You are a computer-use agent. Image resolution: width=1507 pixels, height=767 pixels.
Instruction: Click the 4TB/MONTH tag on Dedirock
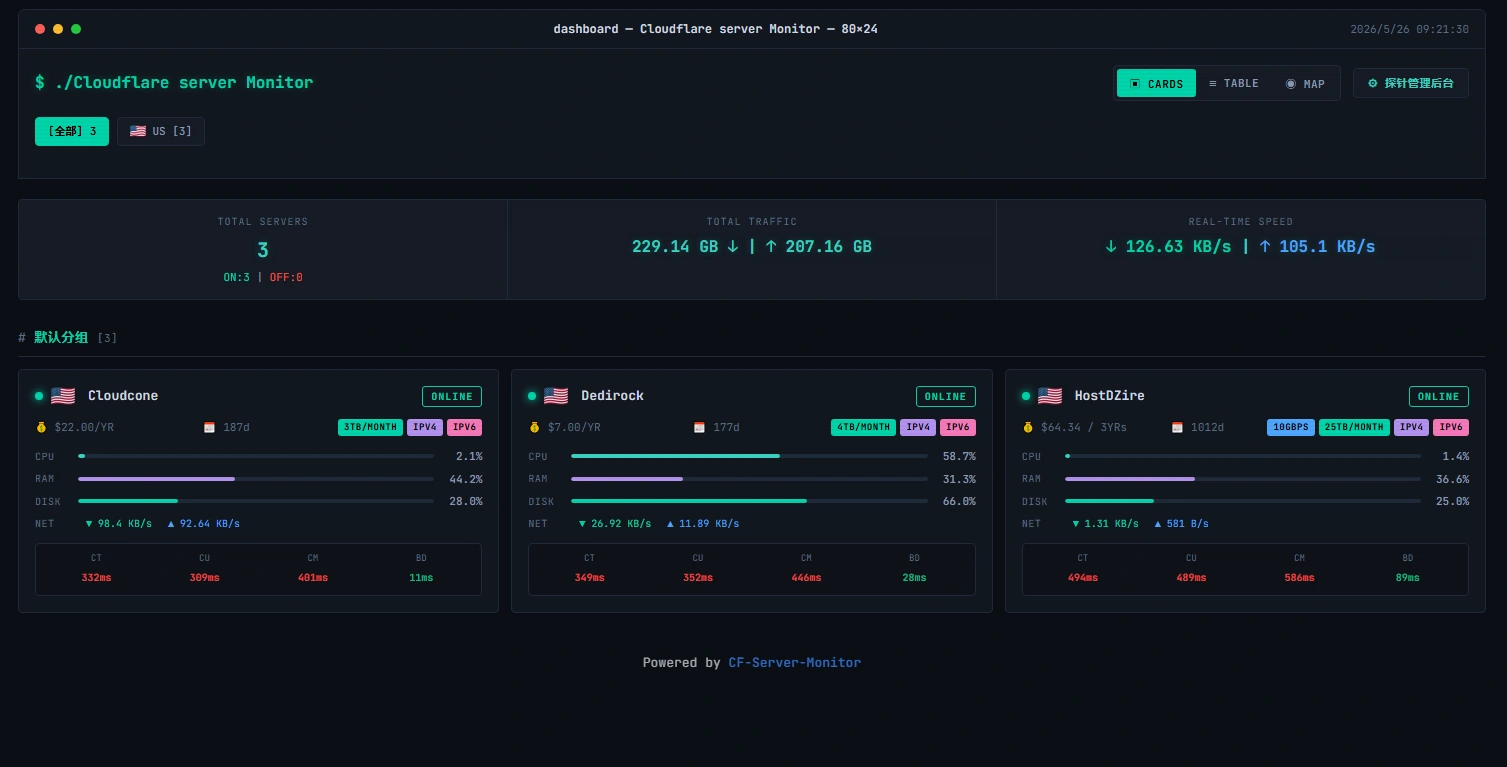pyautogui.click(x=864, y=427)
